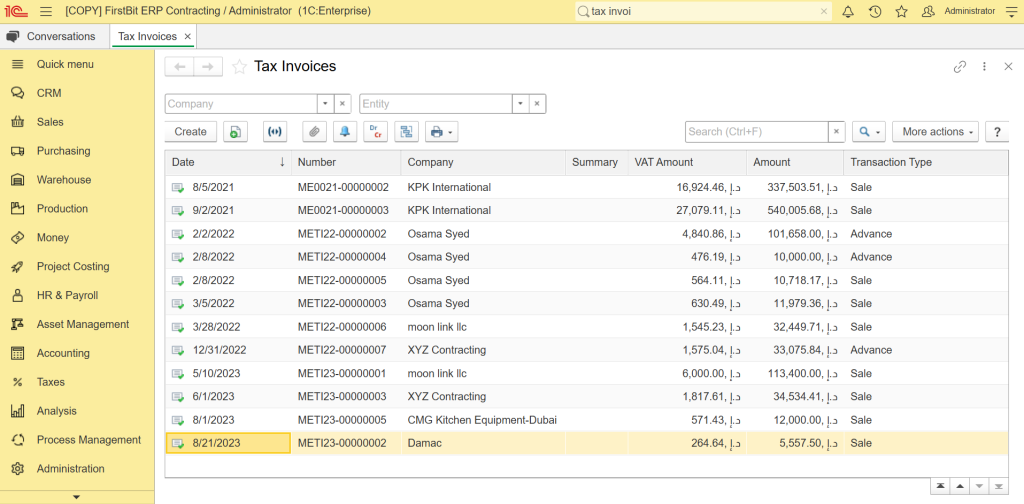The width and height of the screenshot is (1024, 504).
Task: Open the History clock icon
Action: pyautogui.click(x=875, y=11)
